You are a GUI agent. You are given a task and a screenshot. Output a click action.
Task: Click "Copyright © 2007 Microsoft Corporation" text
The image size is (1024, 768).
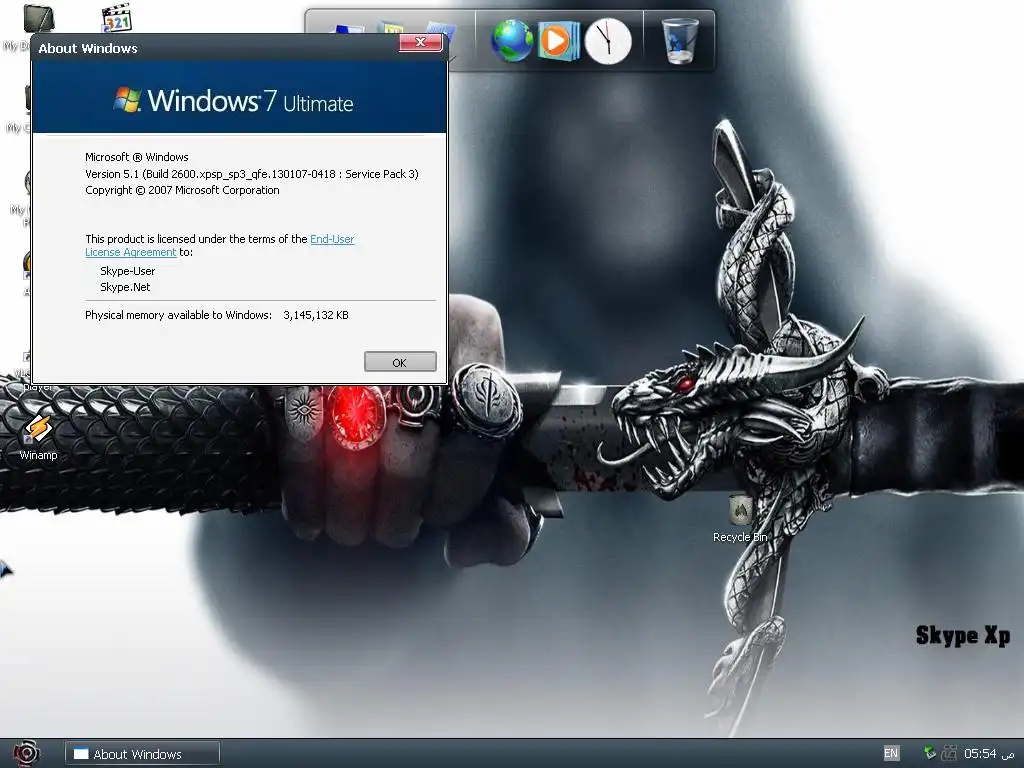pyautogui.click(x=182, y=190)
